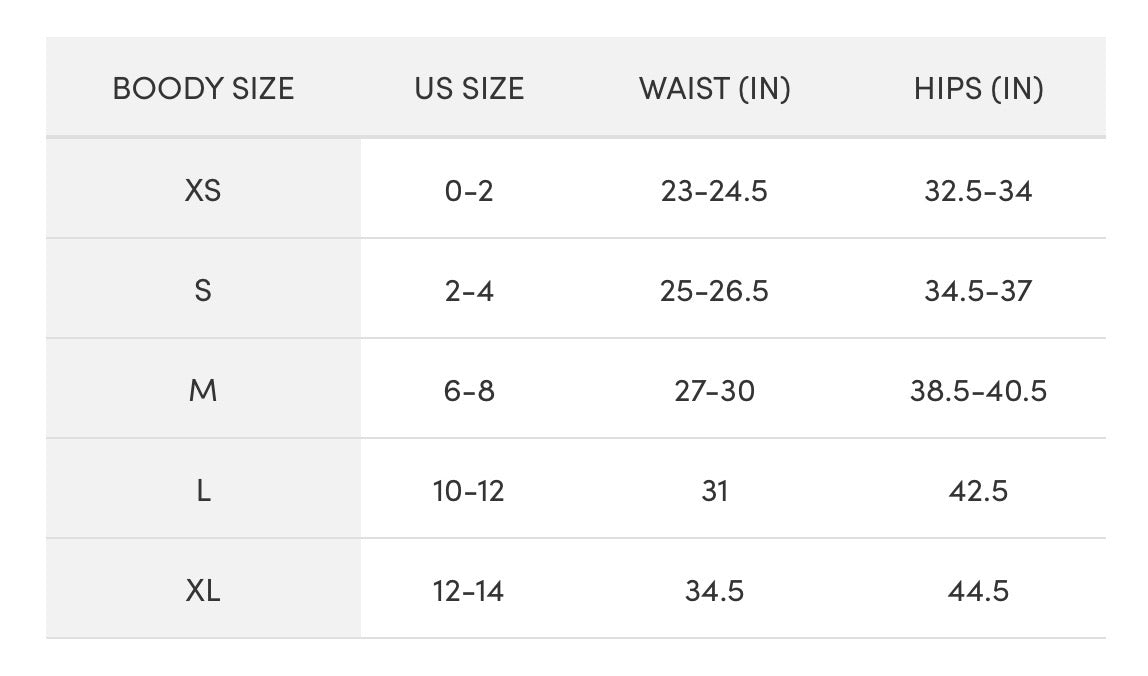
Task: Click the 34.5 waist value
Action: pyautogui.click(x=714, y=591)
